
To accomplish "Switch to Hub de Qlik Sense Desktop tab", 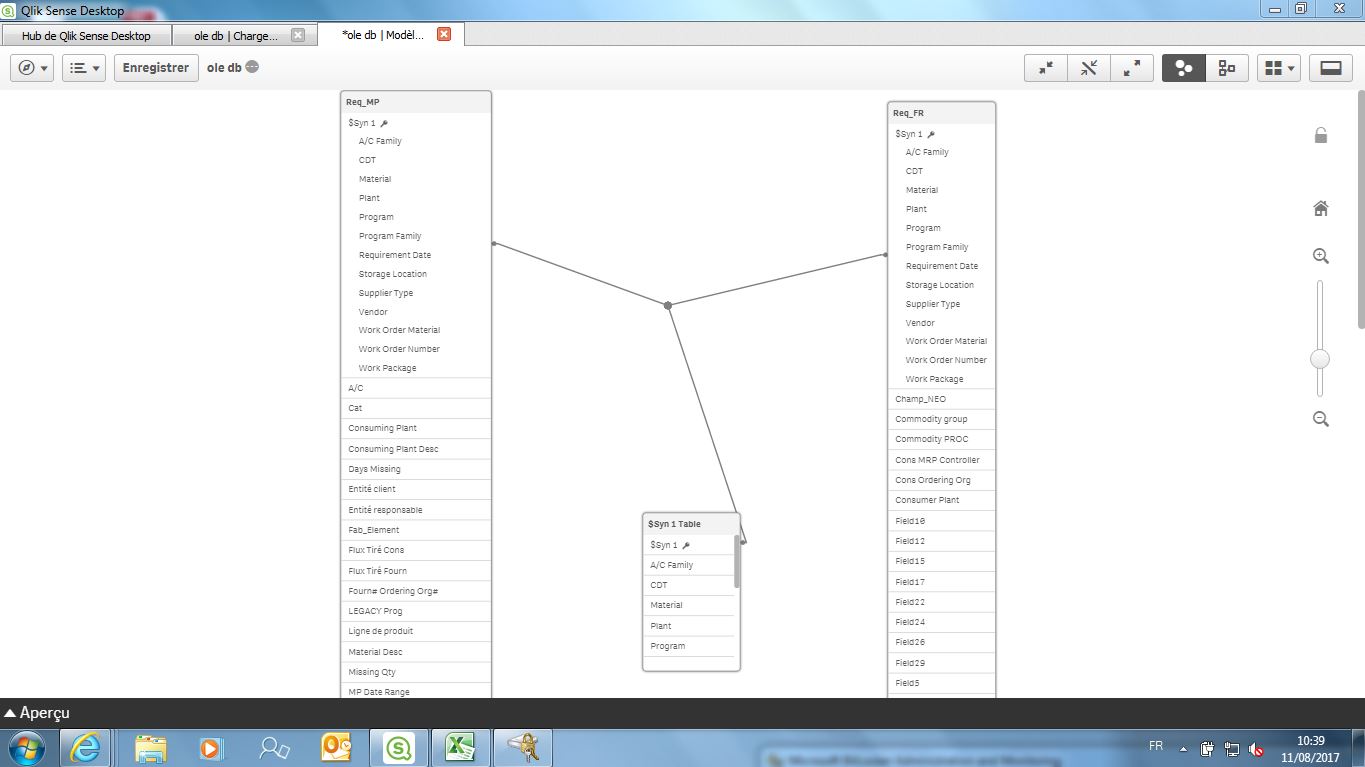I will point(86,35).
